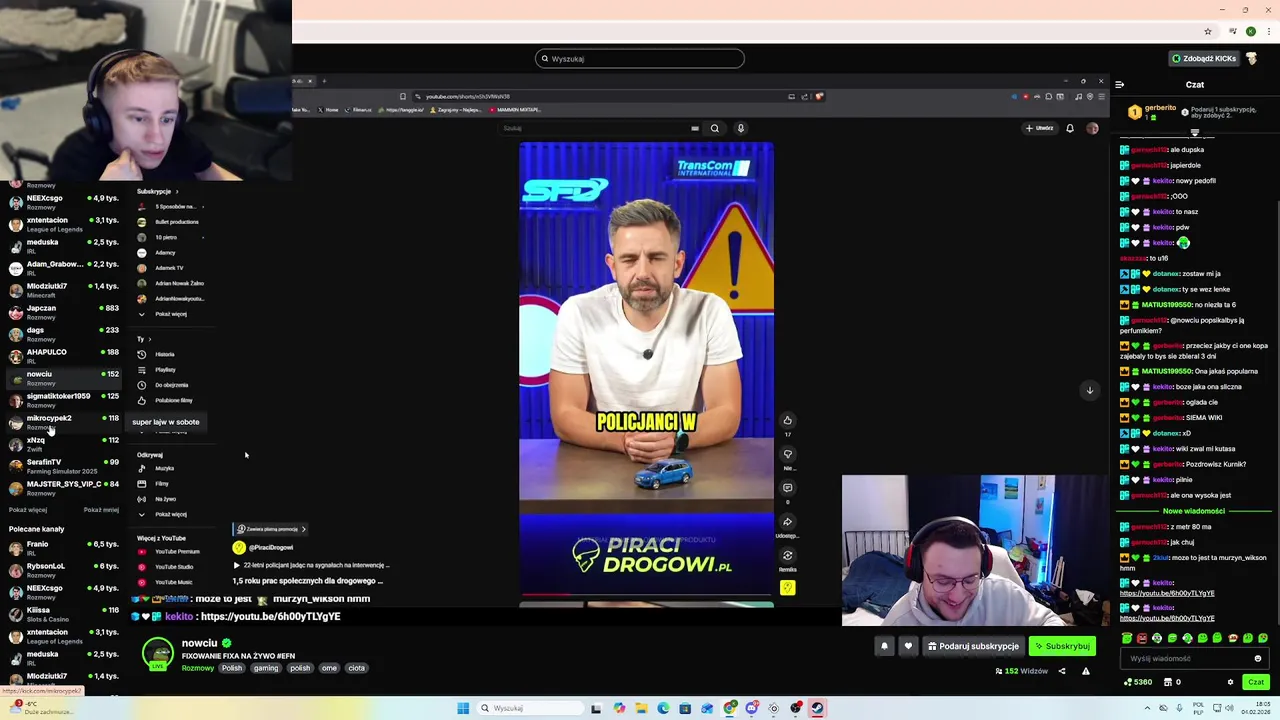Click nowciu channel avatar with LIVE badge
This screenshot has height=720, width=1280.
(x=157, y=653)
